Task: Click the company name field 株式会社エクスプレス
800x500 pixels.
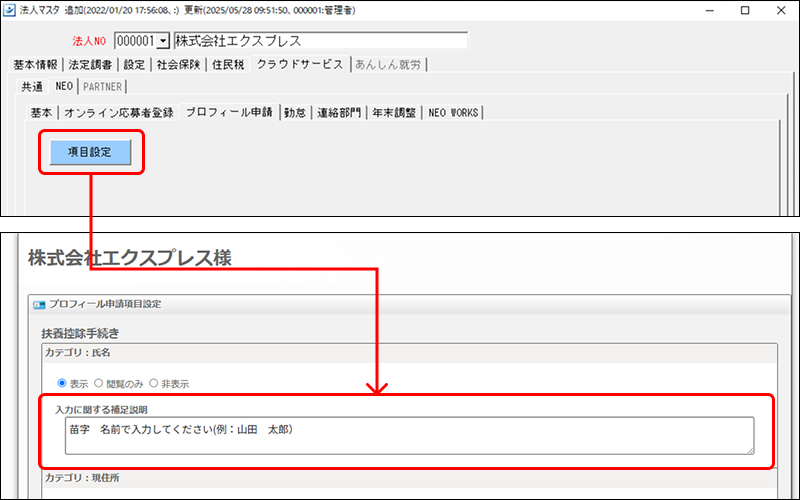Action: (x=320, y=41)
